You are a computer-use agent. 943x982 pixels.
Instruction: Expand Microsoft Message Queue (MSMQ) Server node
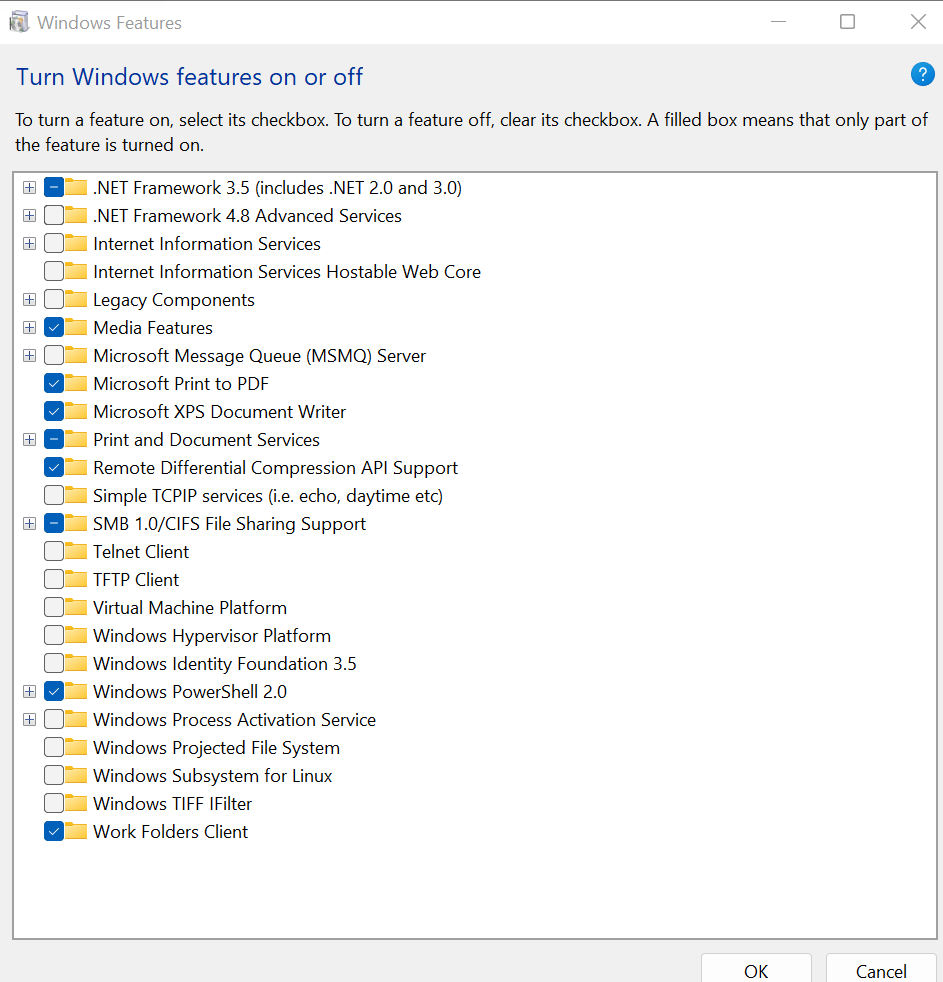coord(29,355)
